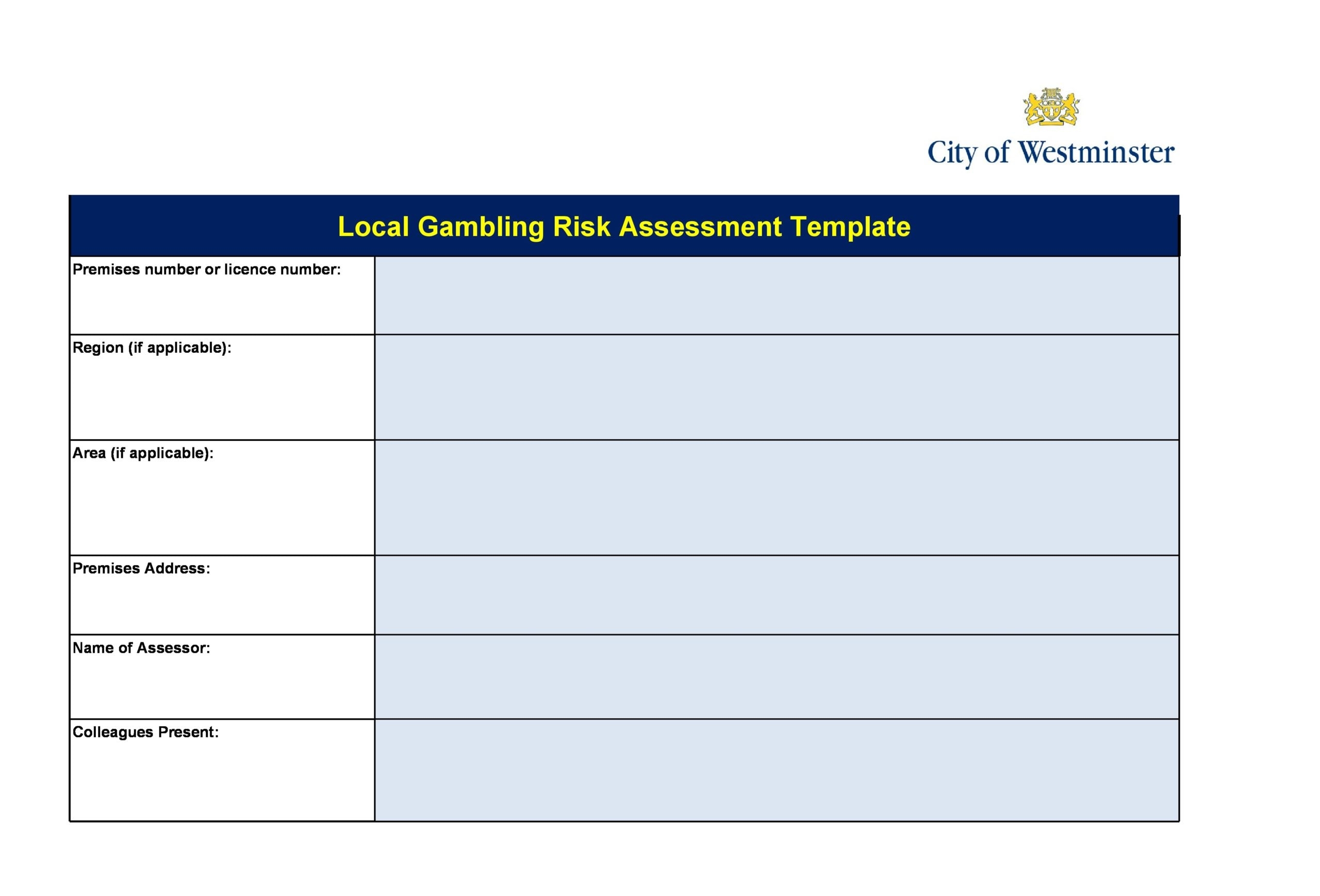Click the word City in the logo

coord(952,153)
